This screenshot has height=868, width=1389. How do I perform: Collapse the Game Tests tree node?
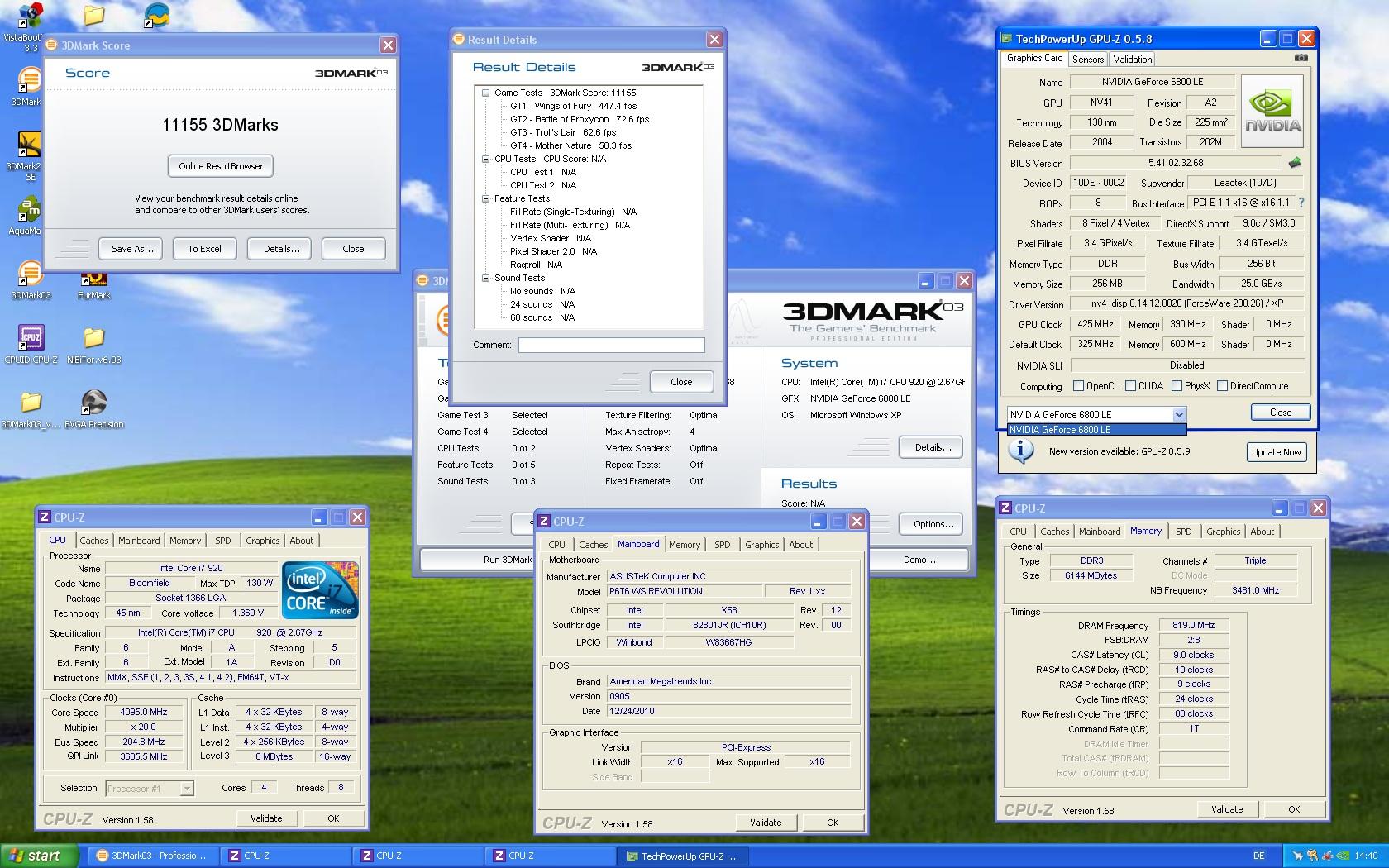pyautogui.click(x=486, y=93)
